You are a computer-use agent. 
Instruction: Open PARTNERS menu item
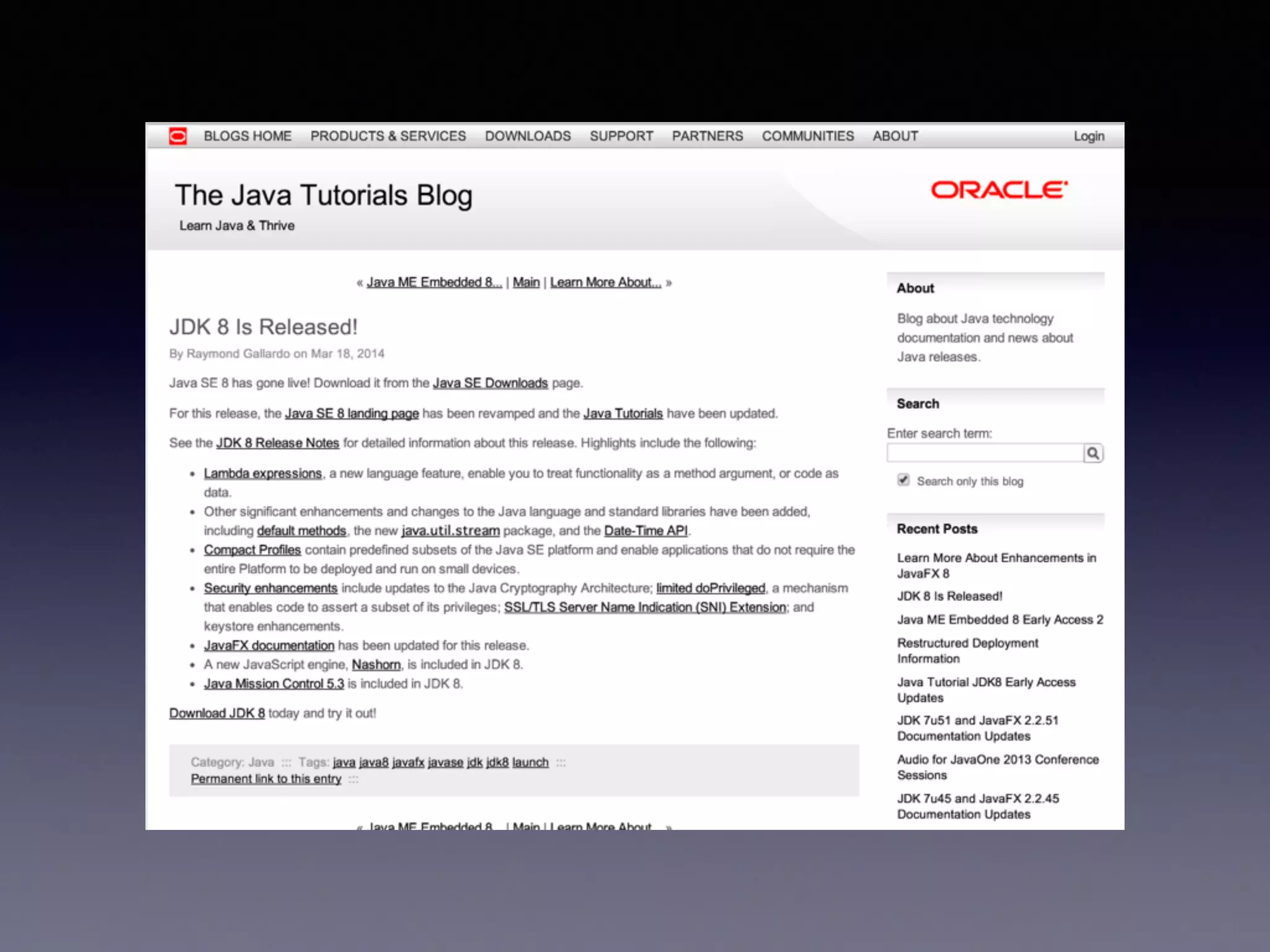click(708, 136)
